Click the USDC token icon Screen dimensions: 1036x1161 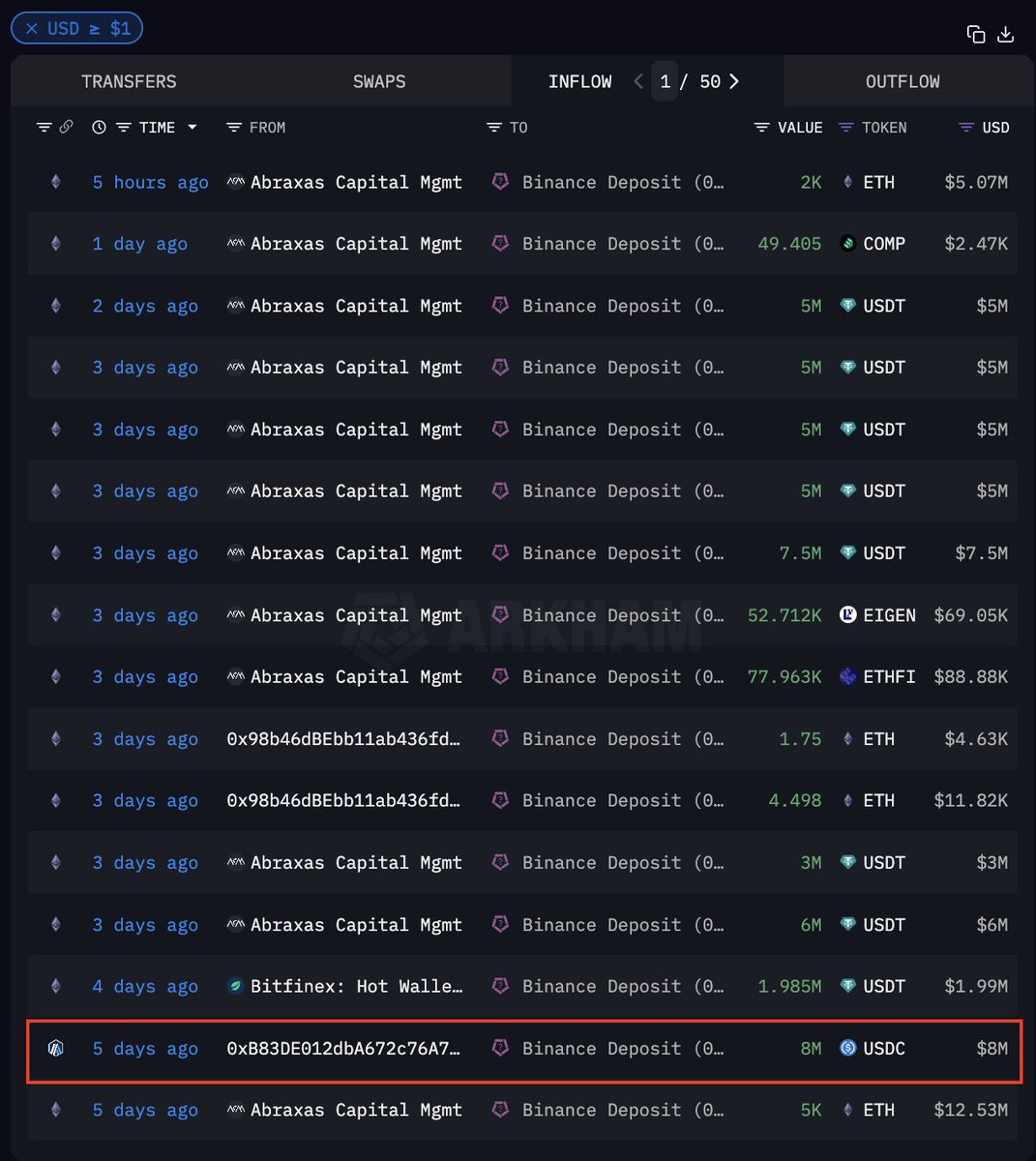pyautogui.click(x=848, y=1049)
